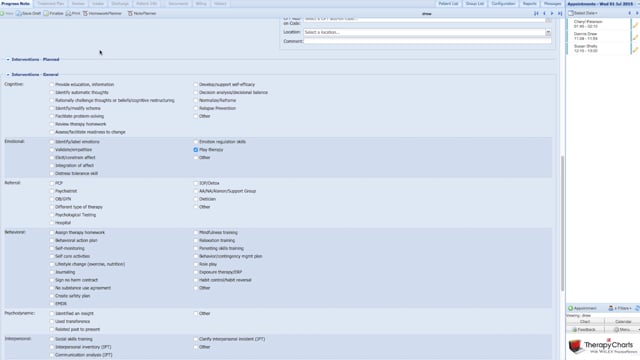Click the green add Appointment icon

coord(571,308)
